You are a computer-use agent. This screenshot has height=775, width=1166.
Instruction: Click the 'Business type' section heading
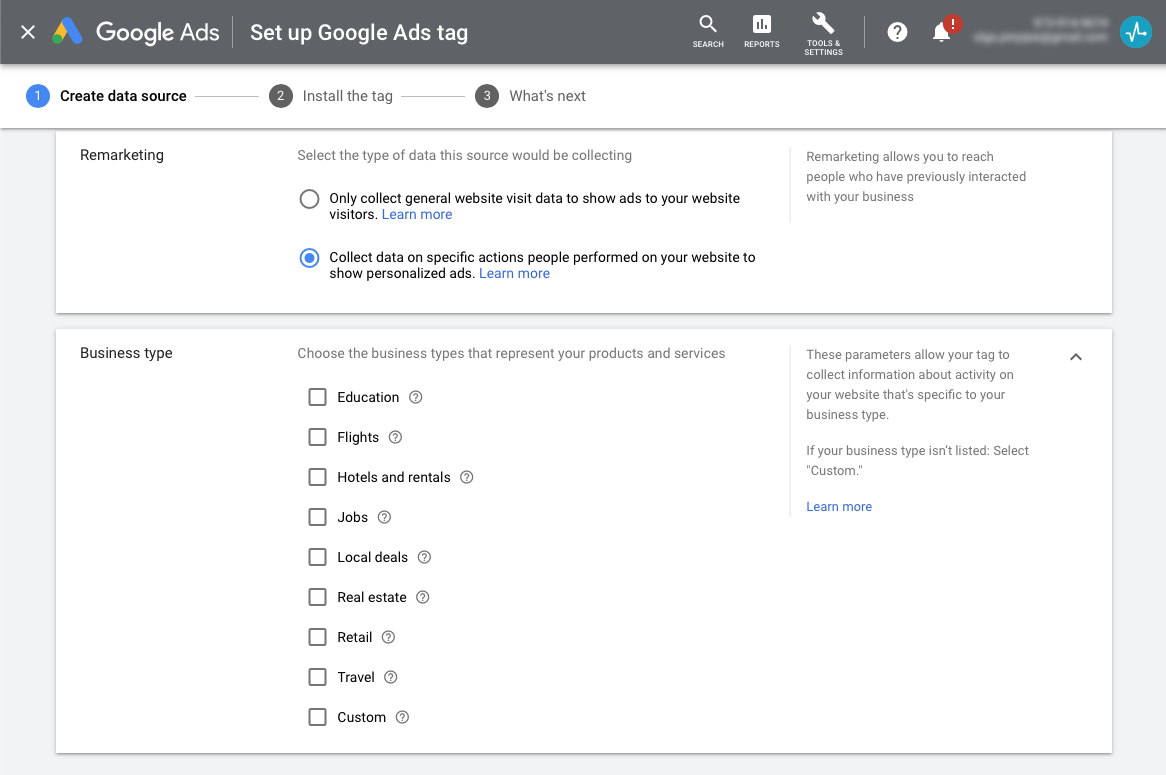[x=126, y=353]
